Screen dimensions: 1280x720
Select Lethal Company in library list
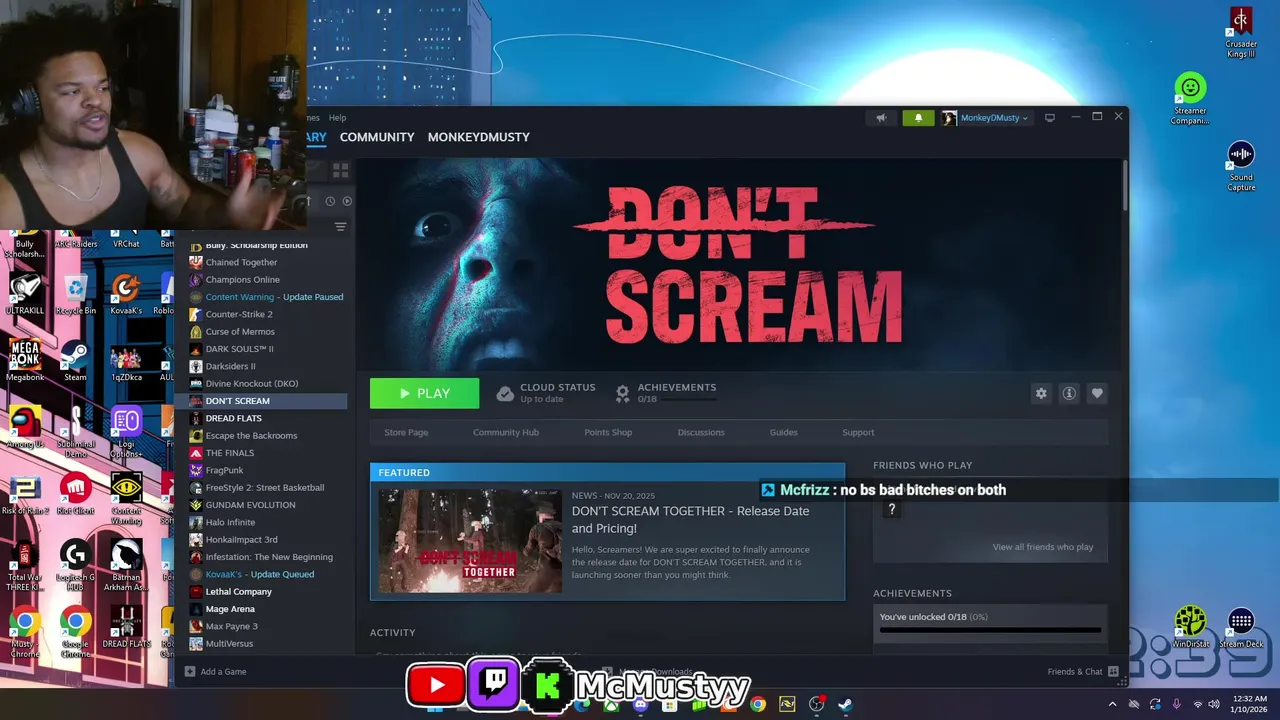pyautogui.click(x=238, y=591)
